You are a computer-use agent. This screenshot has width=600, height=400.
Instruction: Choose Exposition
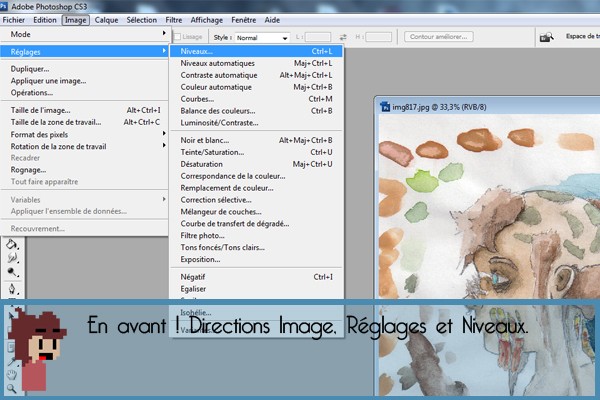256,259
